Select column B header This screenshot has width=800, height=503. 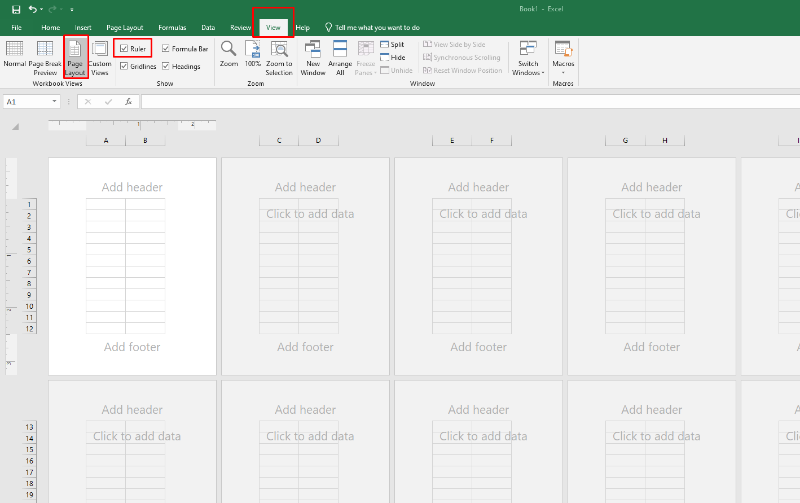tap(145, 140)
